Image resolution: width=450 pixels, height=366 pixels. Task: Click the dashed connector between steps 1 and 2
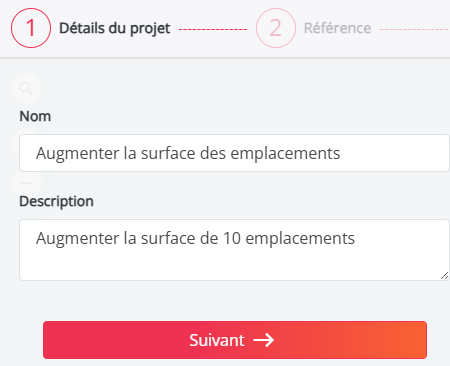pos(213,29)
